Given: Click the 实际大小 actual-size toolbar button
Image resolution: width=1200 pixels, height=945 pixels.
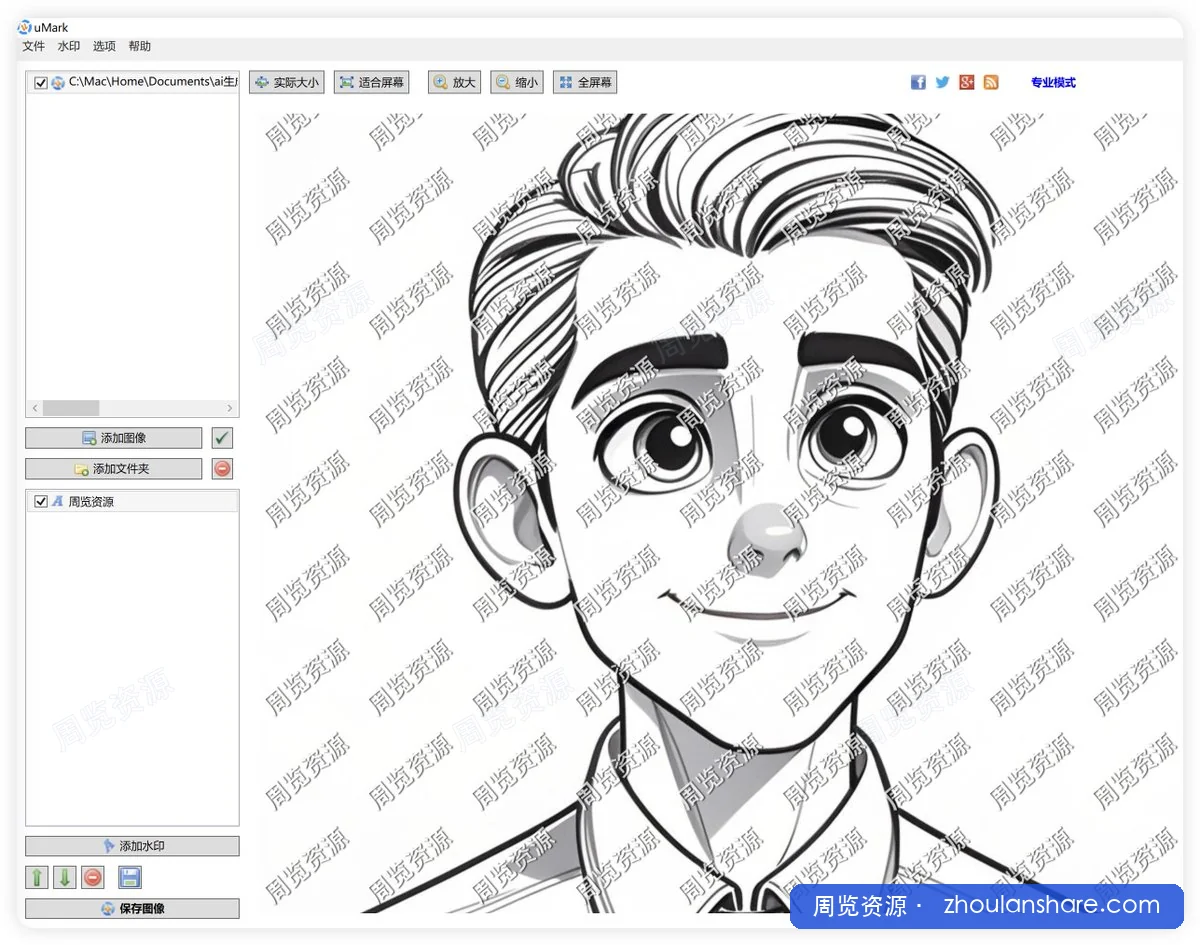Looking at the screenshot, I should point(287,83).
